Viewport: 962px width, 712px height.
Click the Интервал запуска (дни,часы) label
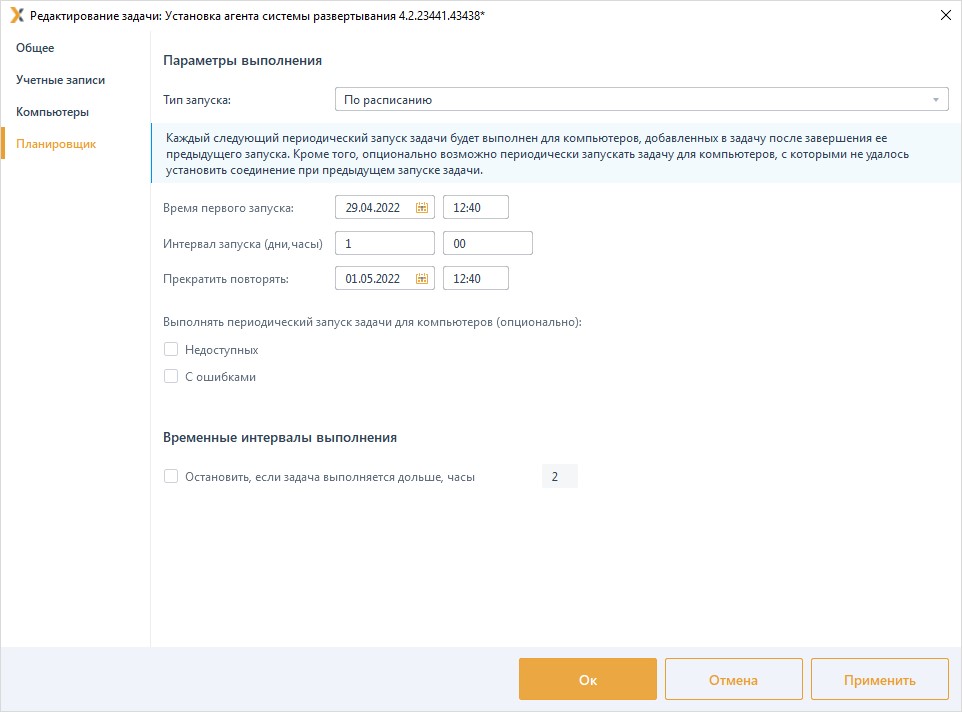pos(243,244)
